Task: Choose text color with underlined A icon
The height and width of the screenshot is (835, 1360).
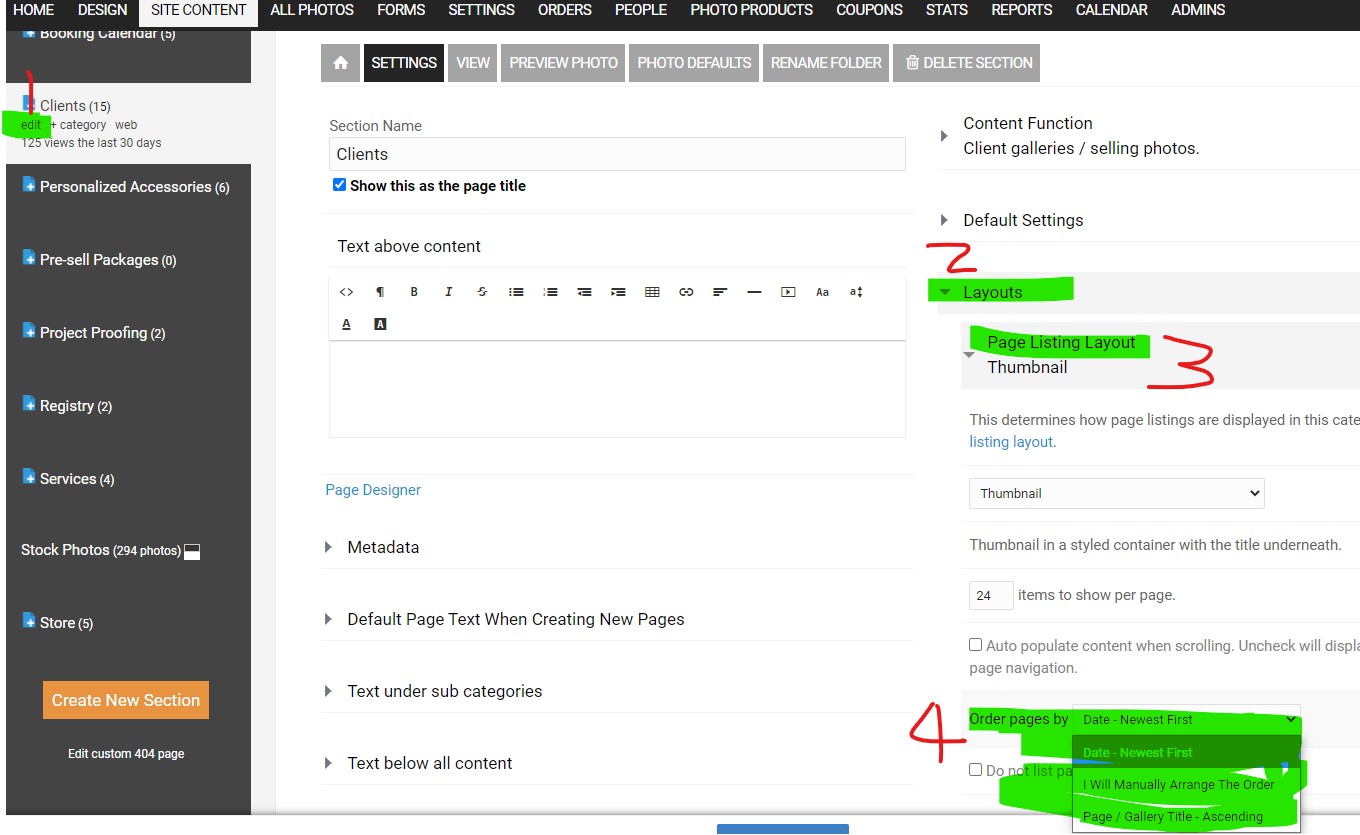Action: tap(346, 324)
